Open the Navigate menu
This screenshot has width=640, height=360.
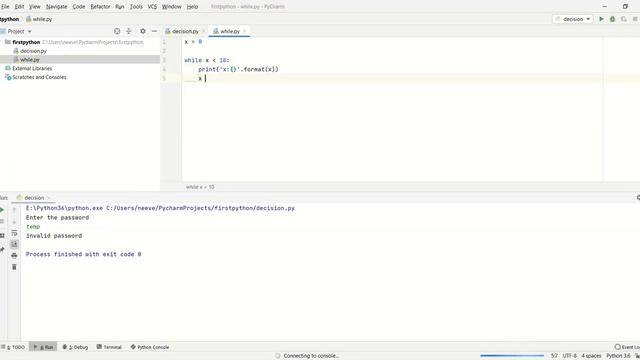pyautogui.click(x=56, y=7)
